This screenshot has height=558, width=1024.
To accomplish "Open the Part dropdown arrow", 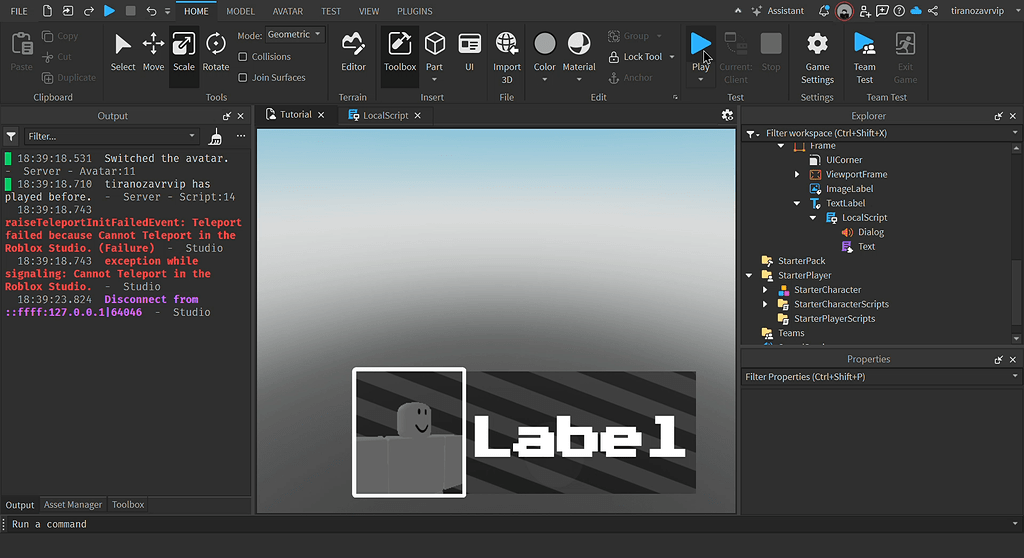I will point(434,81).
